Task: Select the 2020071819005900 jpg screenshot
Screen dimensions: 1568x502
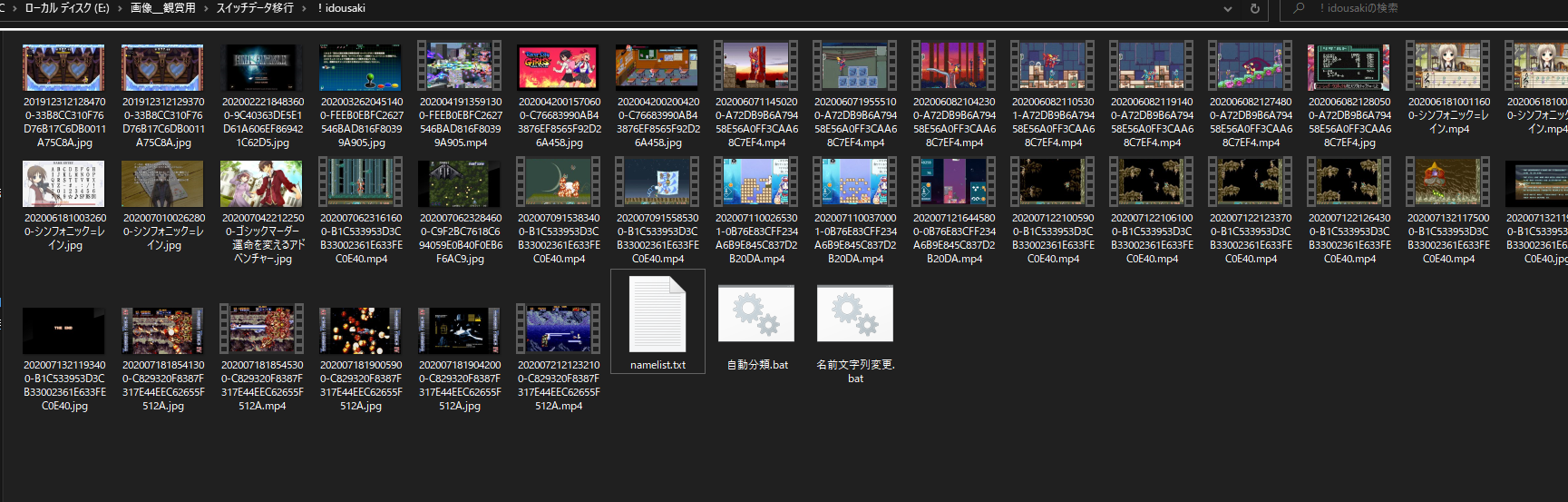Action: [x=361, y=330]
